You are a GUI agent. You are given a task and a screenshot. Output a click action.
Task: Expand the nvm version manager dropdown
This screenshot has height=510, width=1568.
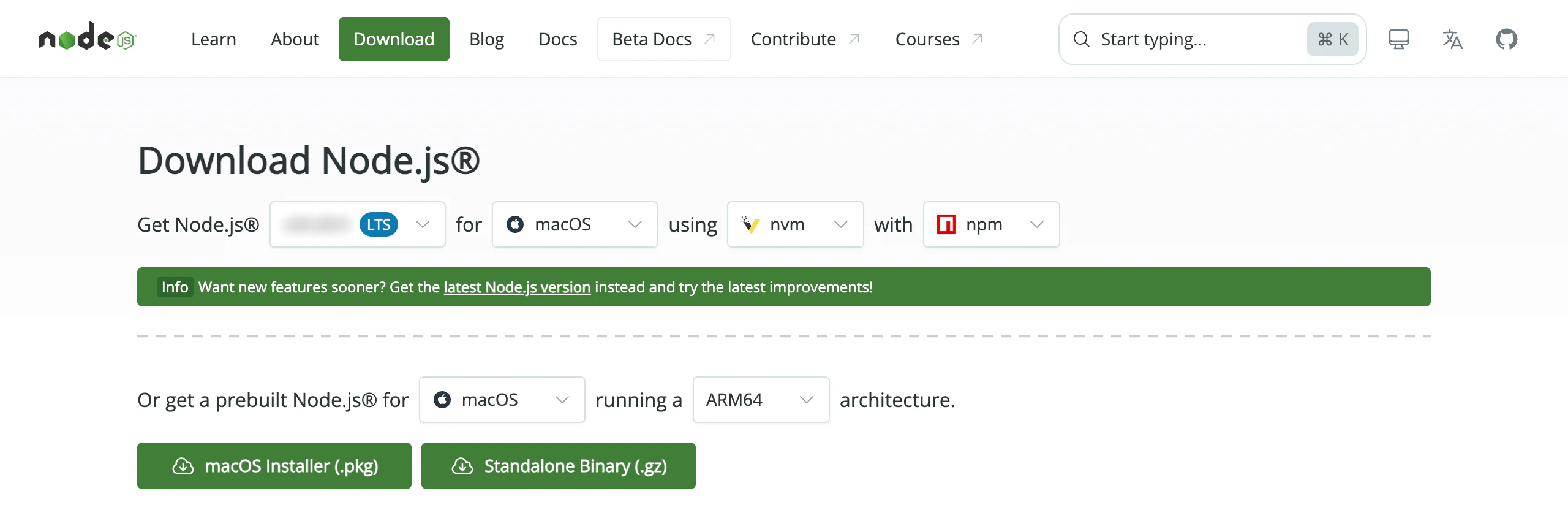(796, 224)
